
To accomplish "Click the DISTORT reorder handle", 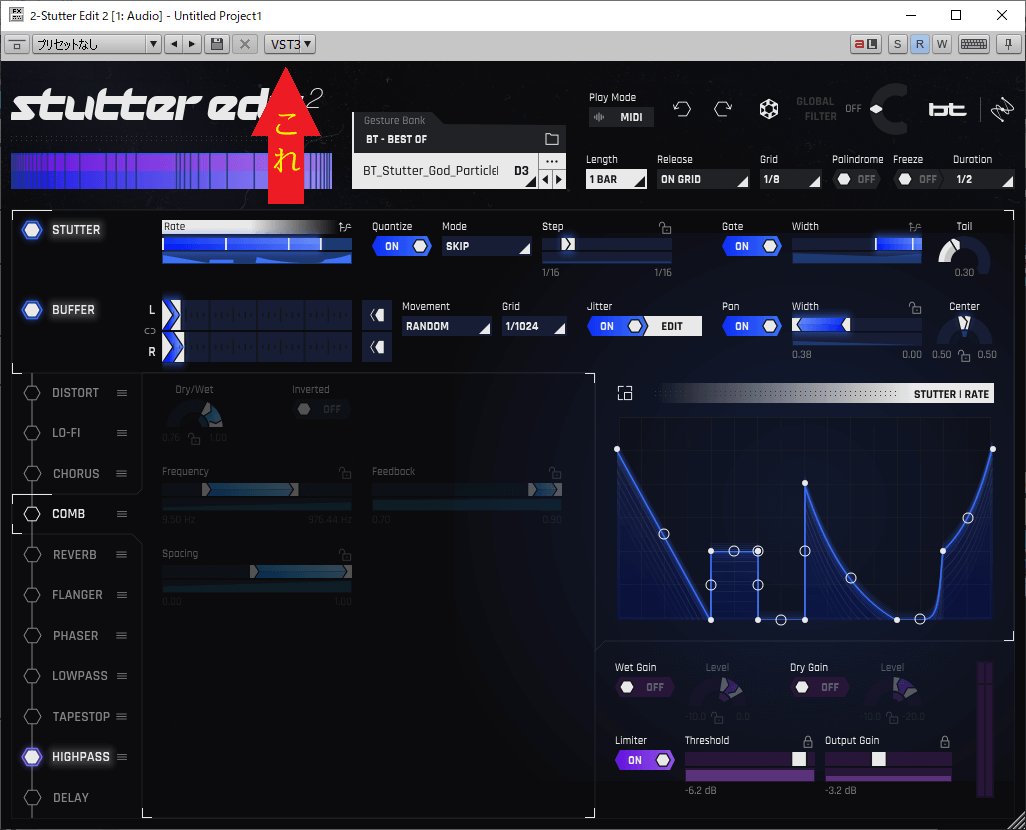I will click(122, 393).
